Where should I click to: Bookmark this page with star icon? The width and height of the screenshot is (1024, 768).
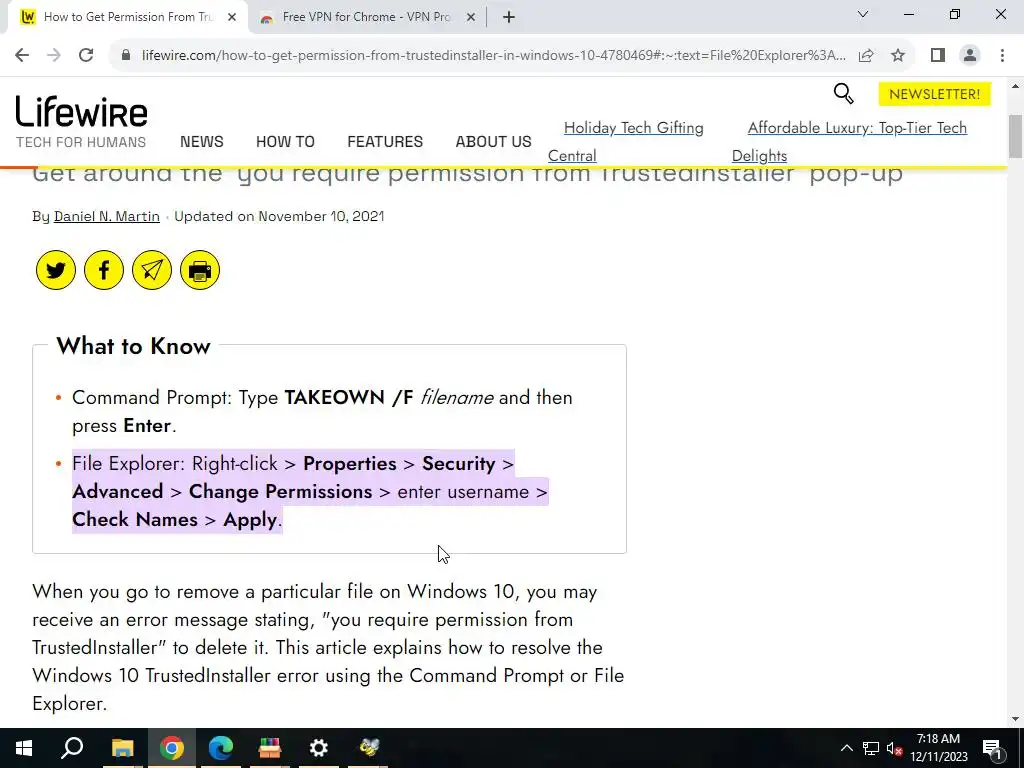[x=898, y=55]
